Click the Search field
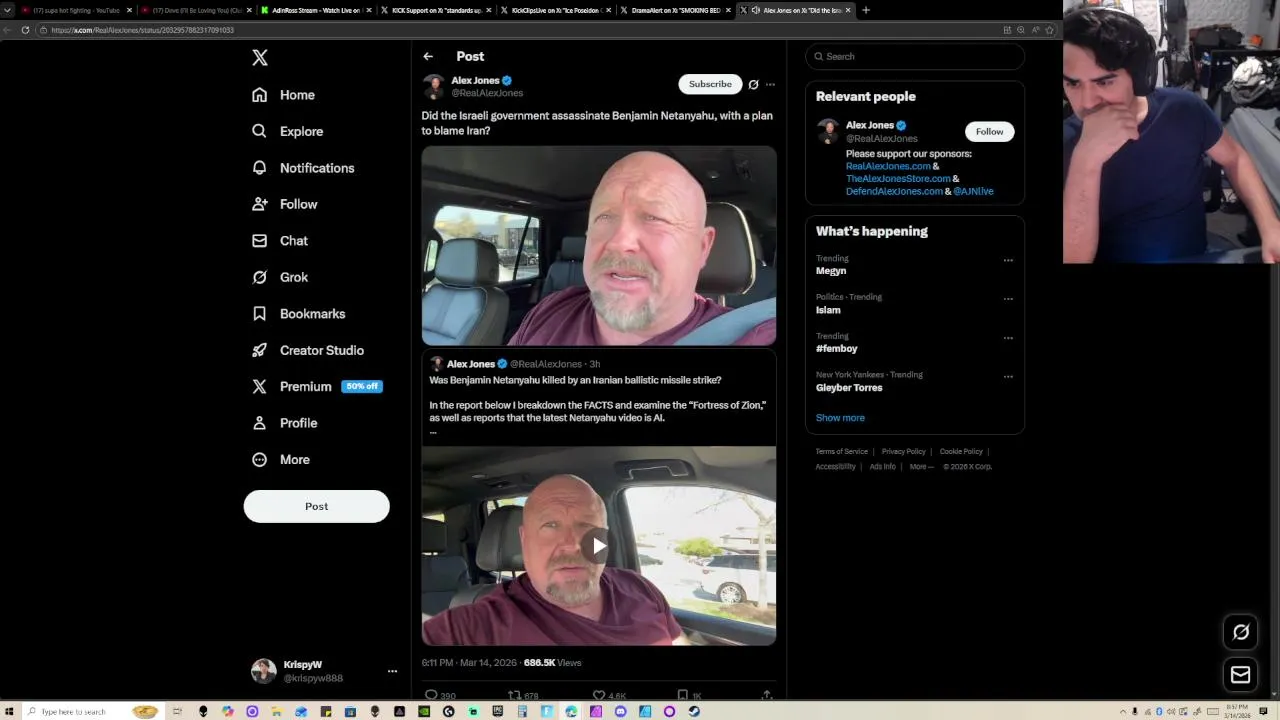This screenshot has height=720, width=1280. click(915, 57)
